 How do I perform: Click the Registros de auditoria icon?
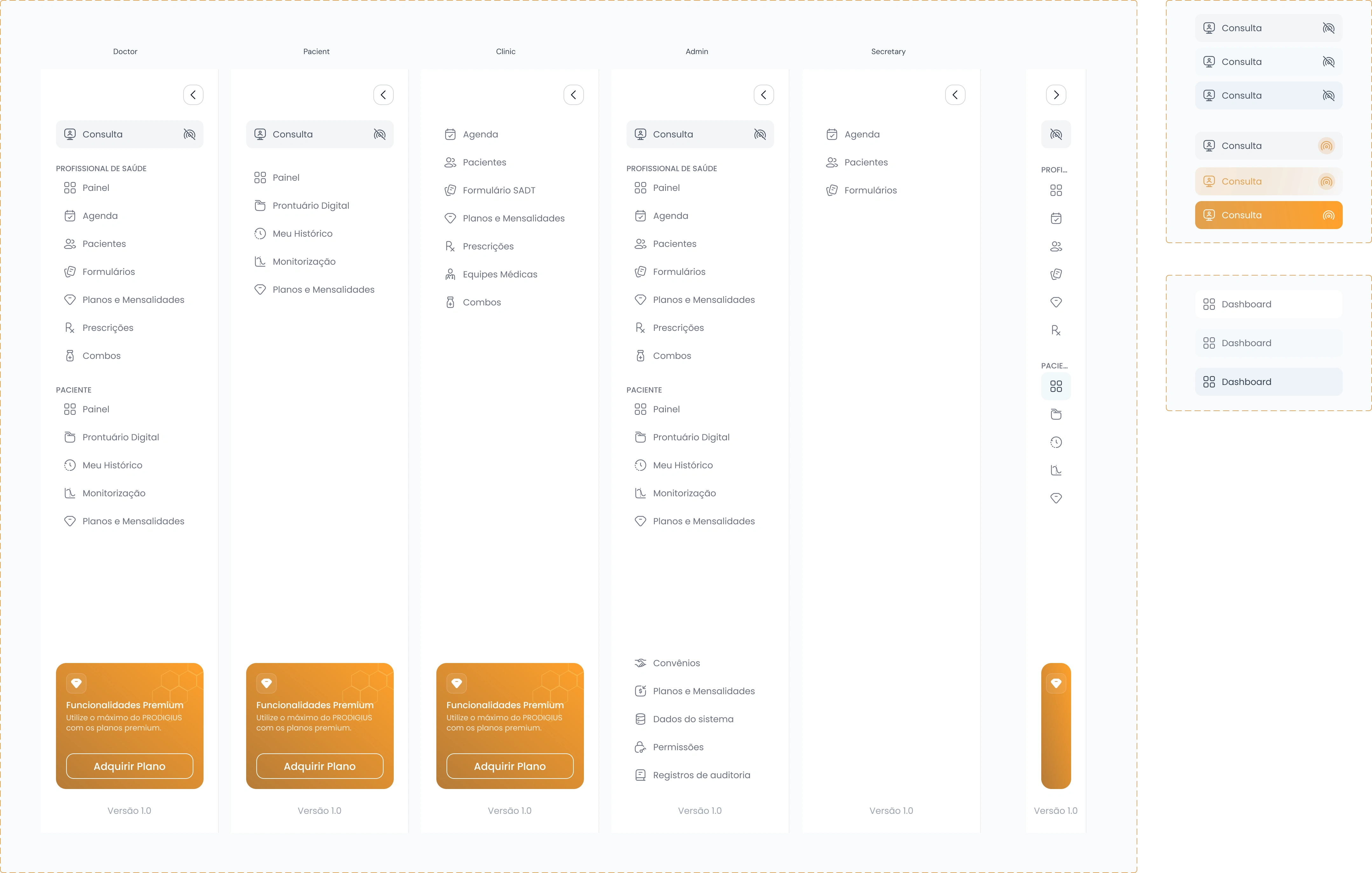coord(640,774)
